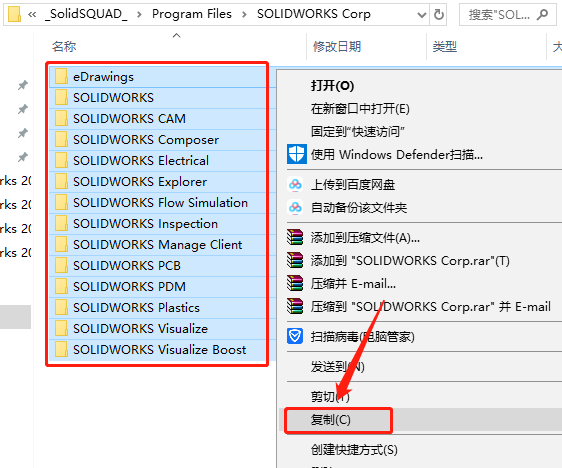Select the SOLIDWORKS Plastics folder name
562x468 pixels.
(x=136, y=307)
